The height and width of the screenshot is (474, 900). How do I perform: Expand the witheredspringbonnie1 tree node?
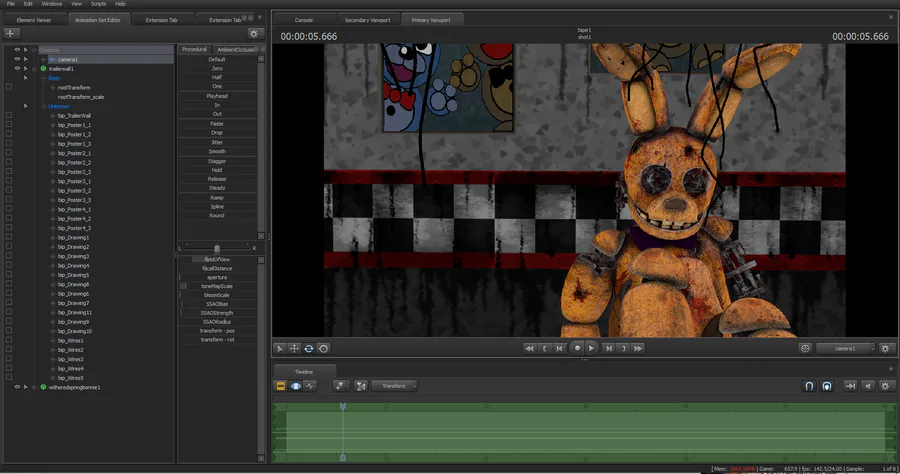point(34,387)
